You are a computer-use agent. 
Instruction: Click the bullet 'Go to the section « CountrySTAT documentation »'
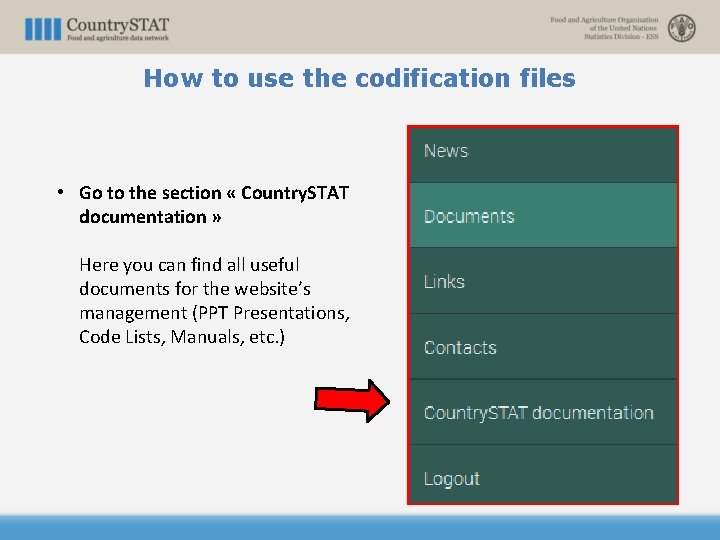coord(214,204)
